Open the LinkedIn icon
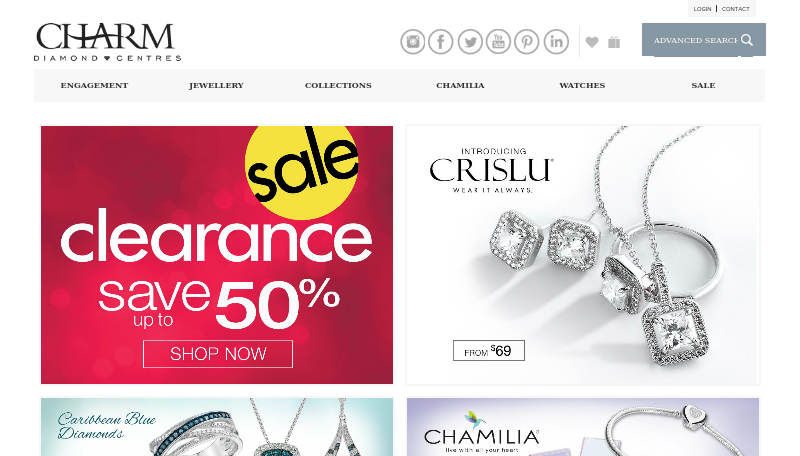Viewport: 800px width, 456px height. click(556, 42)
